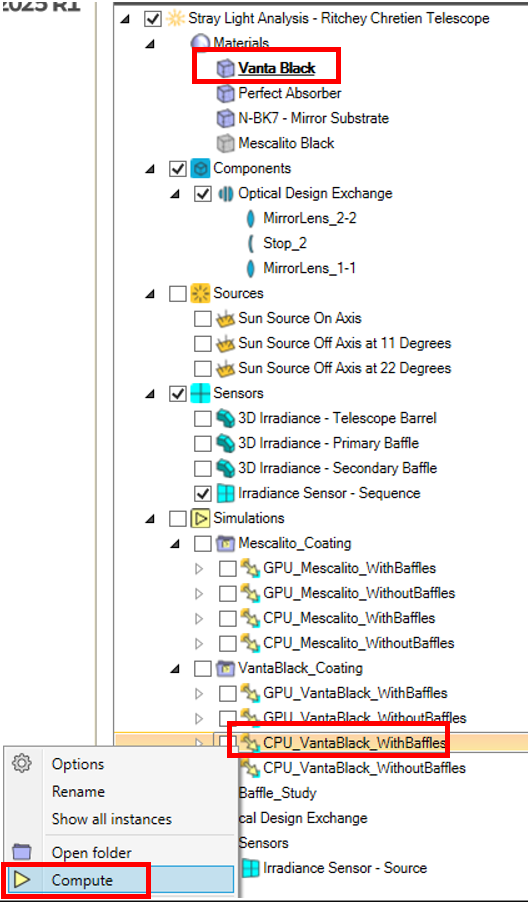The width and height of the screenshot is (528, 902).
Task: Select Show all instances menu entry
Action: (x=112, y=819)
